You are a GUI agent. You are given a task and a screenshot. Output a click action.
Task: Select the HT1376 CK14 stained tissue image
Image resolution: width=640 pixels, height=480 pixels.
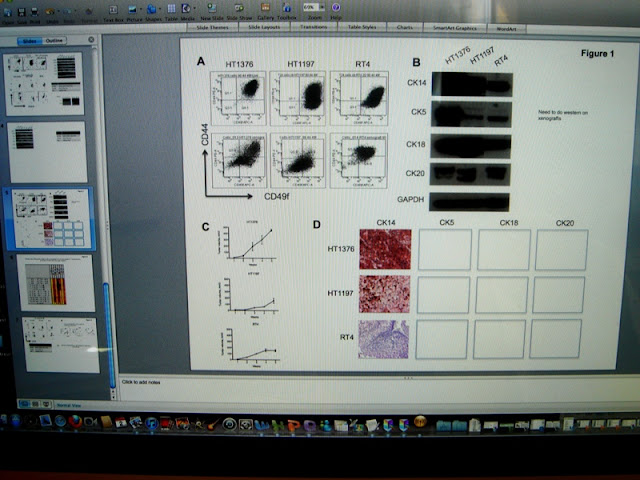point(385,249)
